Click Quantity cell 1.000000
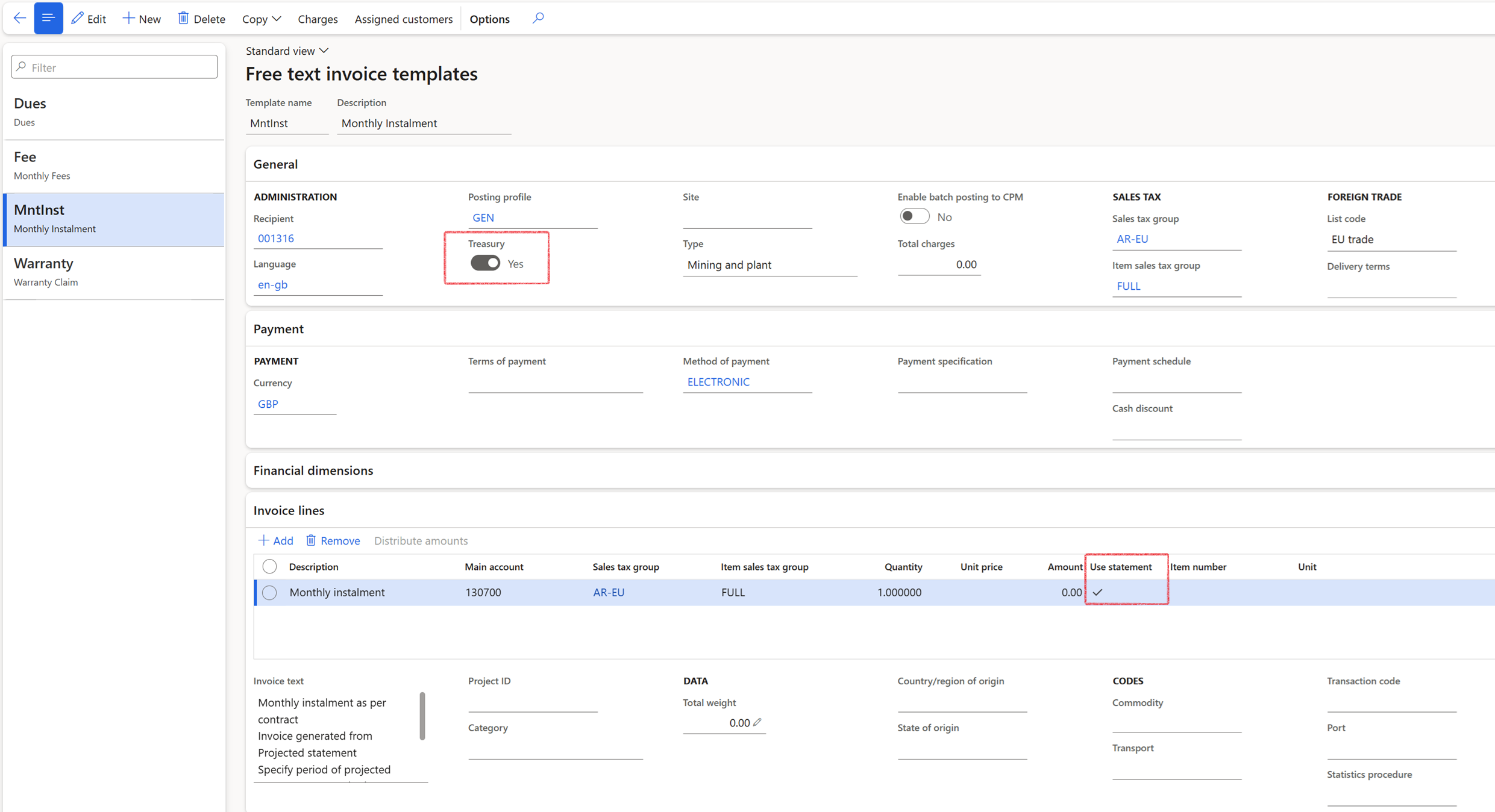The width and height of the screenshot is (1495, 812). click(x=899, y=592)
